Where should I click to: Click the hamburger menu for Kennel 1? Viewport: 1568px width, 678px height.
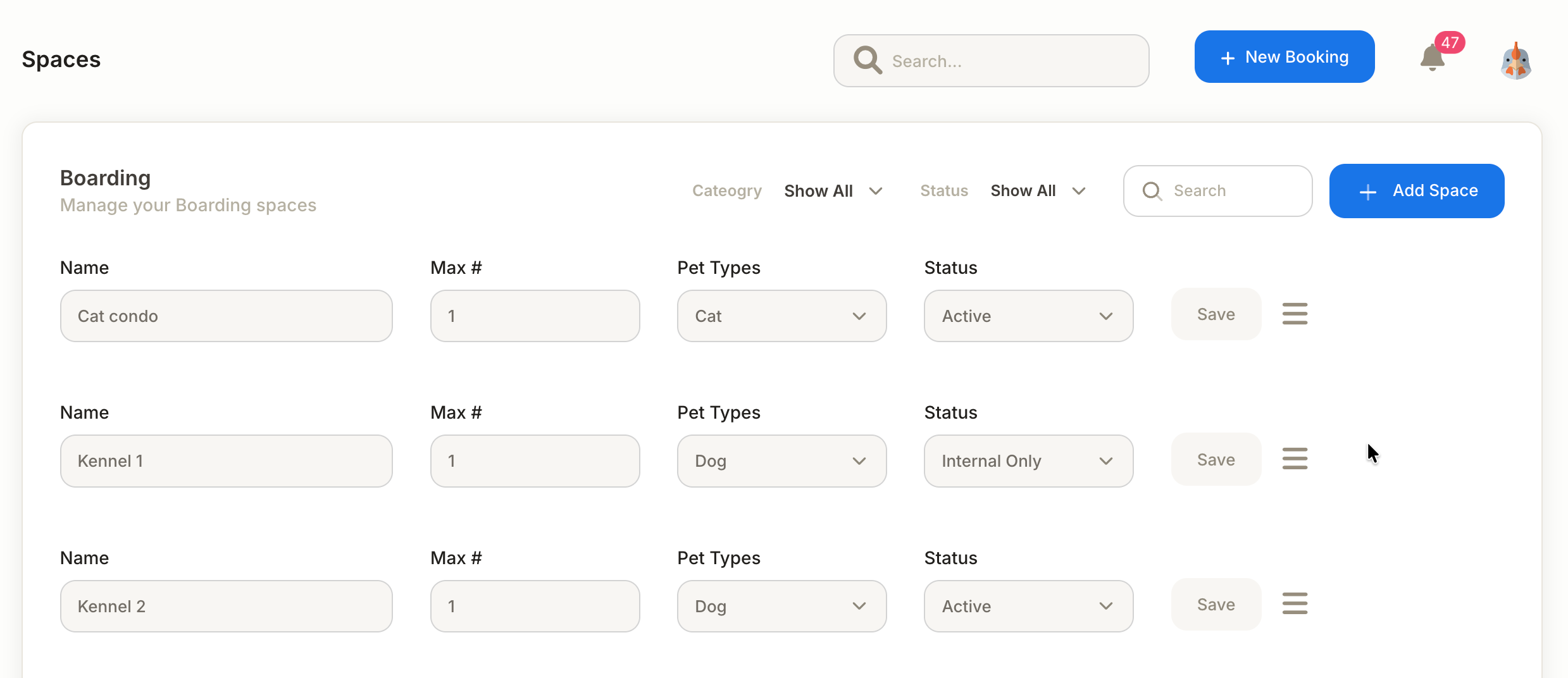[x=1295, y=459]
